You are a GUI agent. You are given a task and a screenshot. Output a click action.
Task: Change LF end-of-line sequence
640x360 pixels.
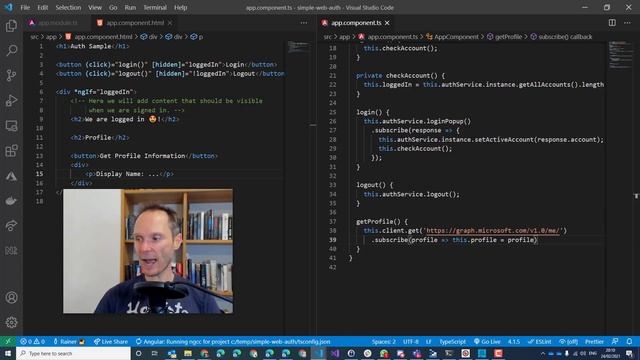[429, 342]
